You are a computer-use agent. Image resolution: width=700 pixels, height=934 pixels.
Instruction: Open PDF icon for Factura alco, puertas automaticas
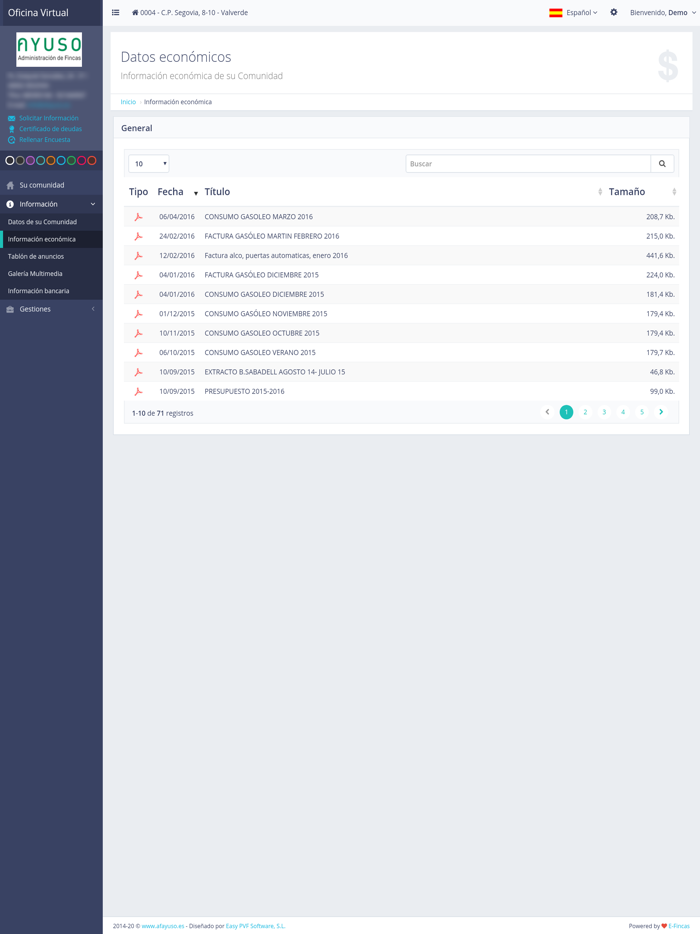coord(138,256)
